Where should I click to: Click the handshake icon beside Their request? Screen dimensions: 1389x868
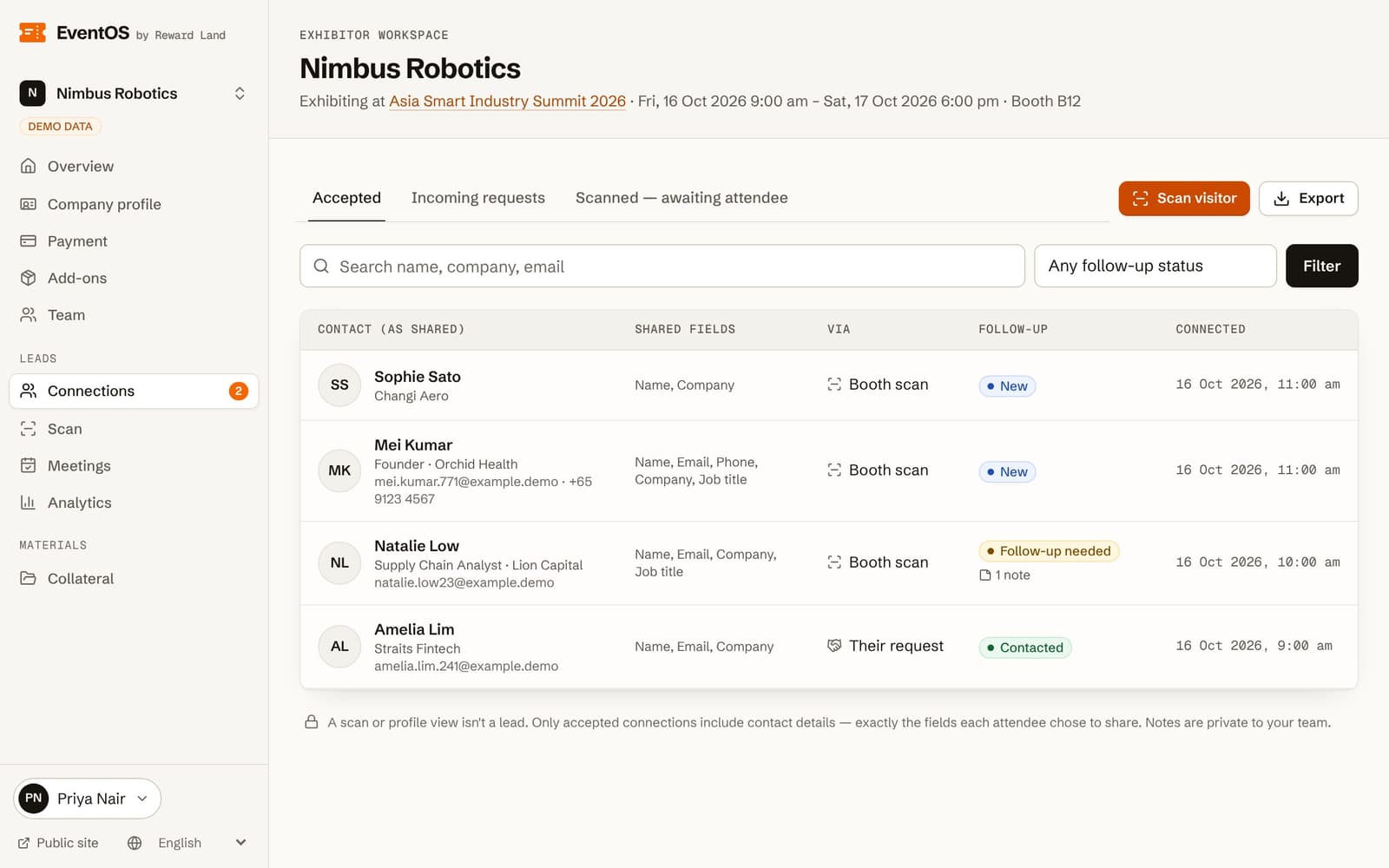tap(834, 646)
